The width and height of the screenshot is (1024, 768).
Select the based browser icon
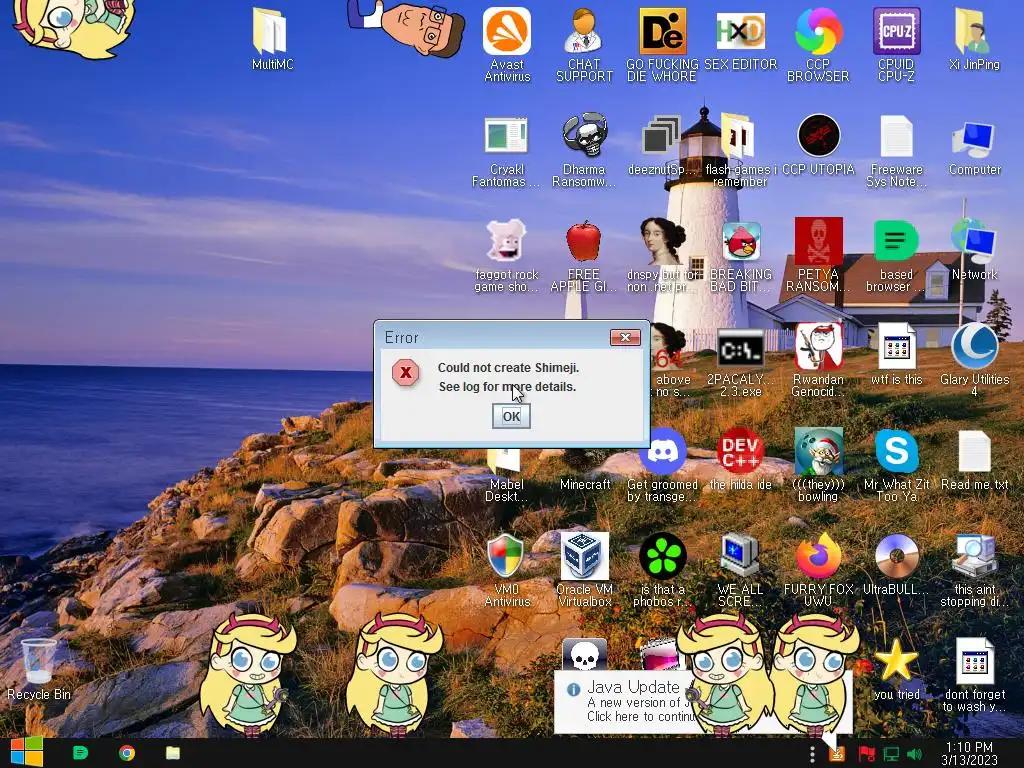[x=895, y=255]
